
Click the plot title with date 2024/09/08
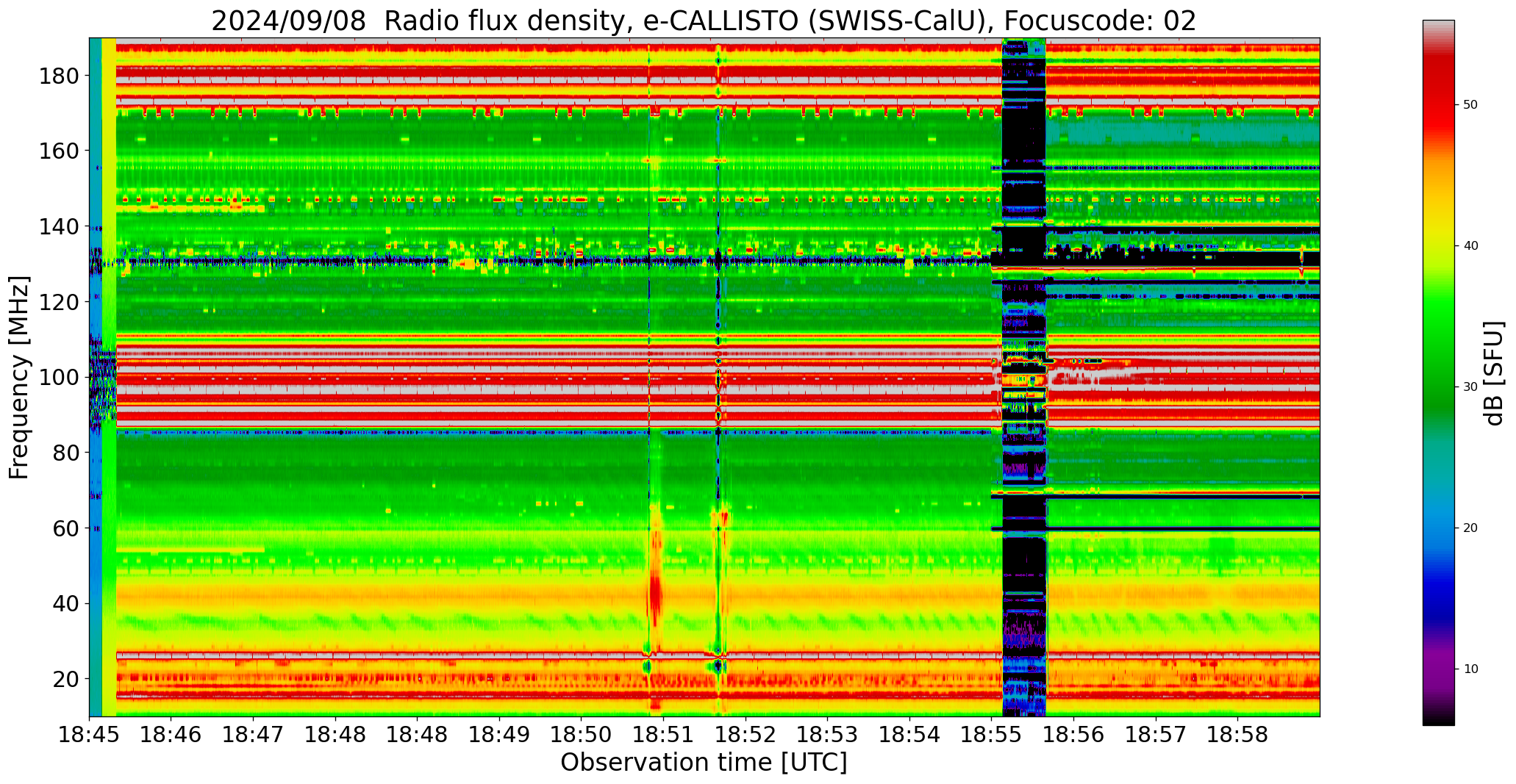704,21
